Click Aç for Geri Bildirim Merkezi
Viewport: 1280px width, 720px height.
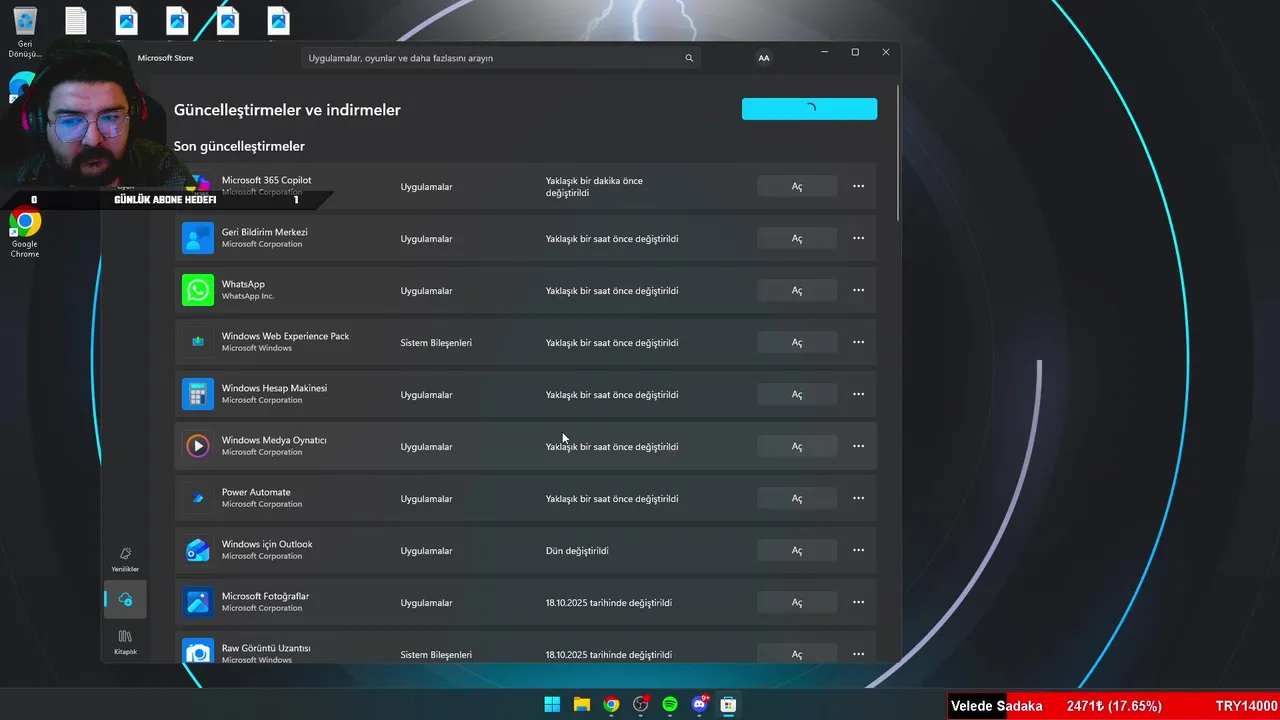[797, 238]
